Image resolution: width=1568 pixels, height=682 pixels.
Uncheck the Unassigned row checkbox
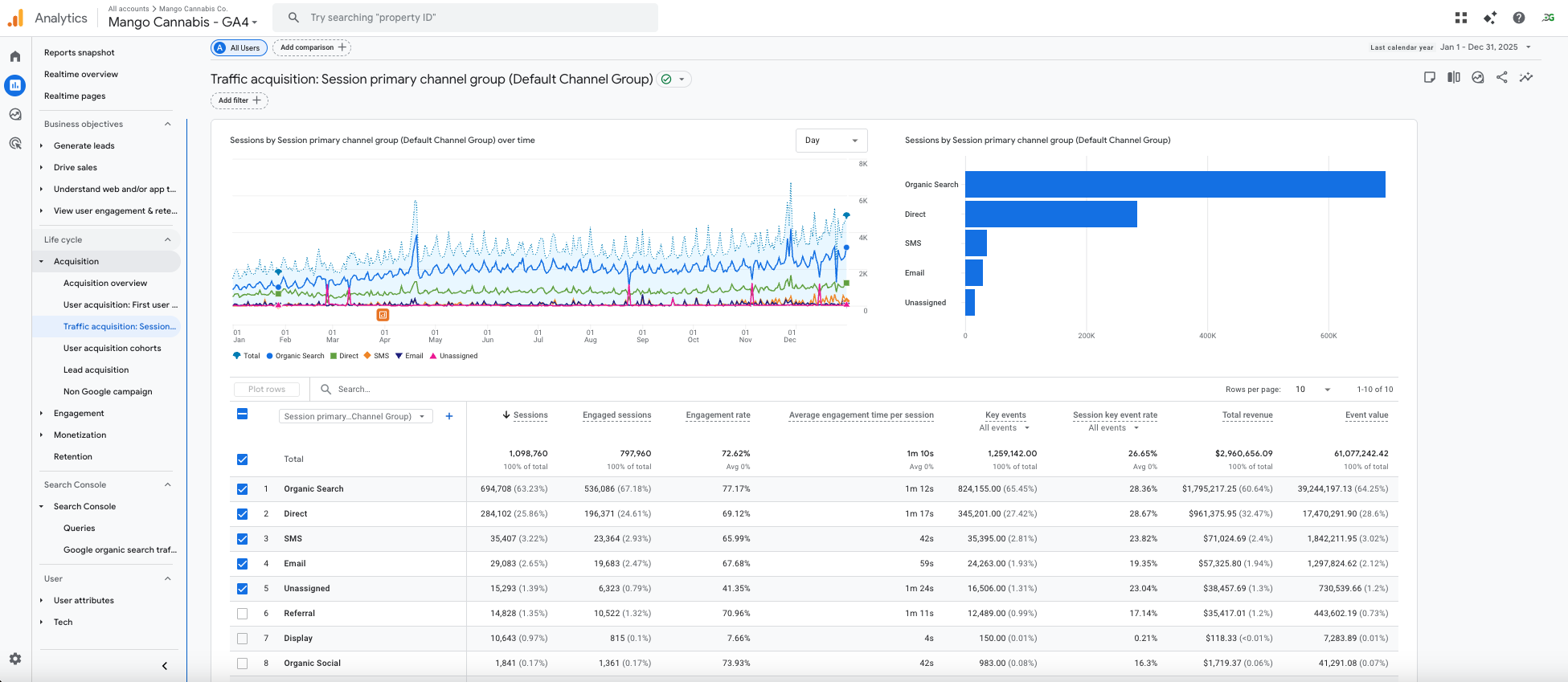tap(243, 588)
